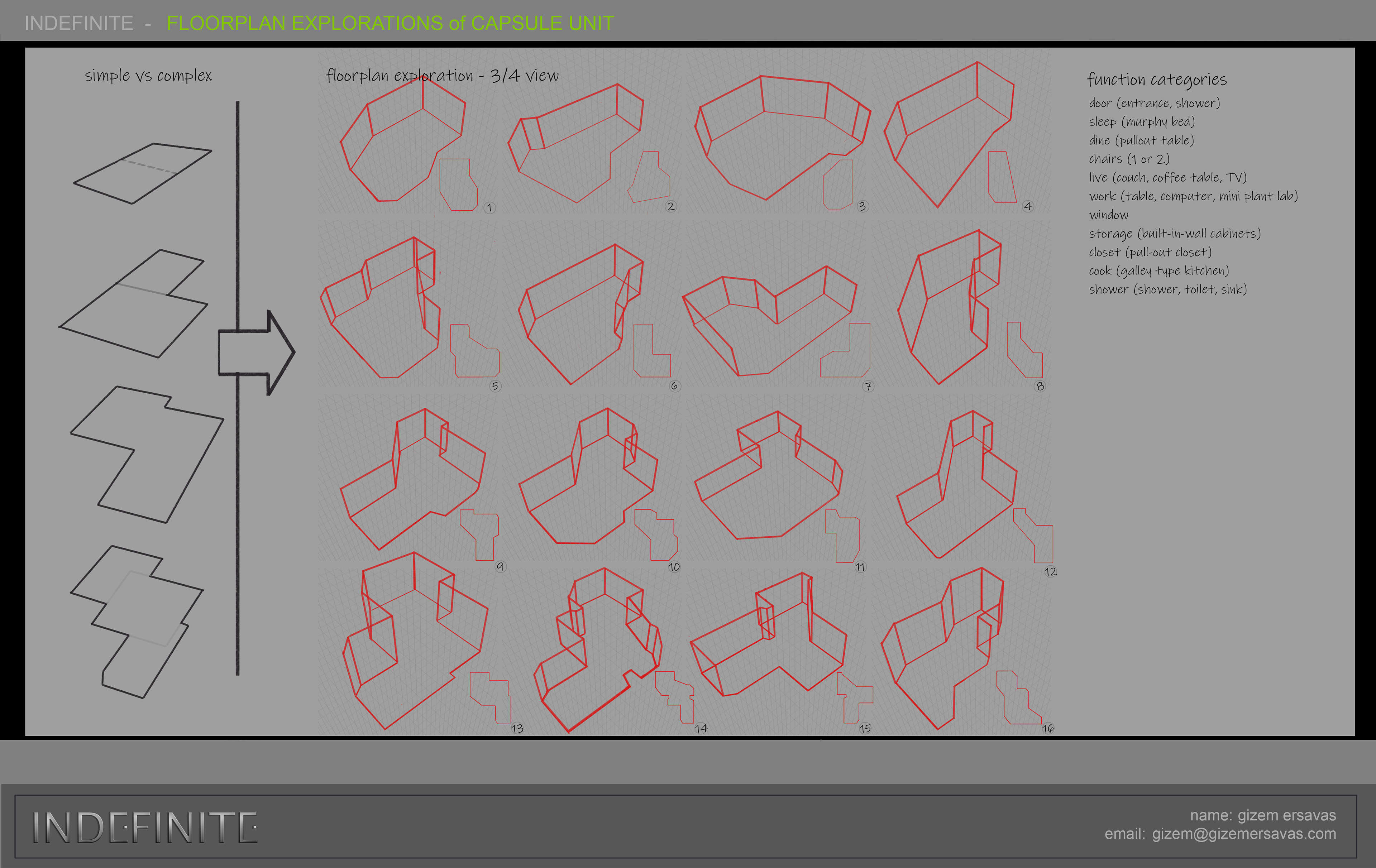Click floorplan 3/4 view number 12
Image resolution: width=1376 pixels, height=868 pixels.
click(957, 485)
